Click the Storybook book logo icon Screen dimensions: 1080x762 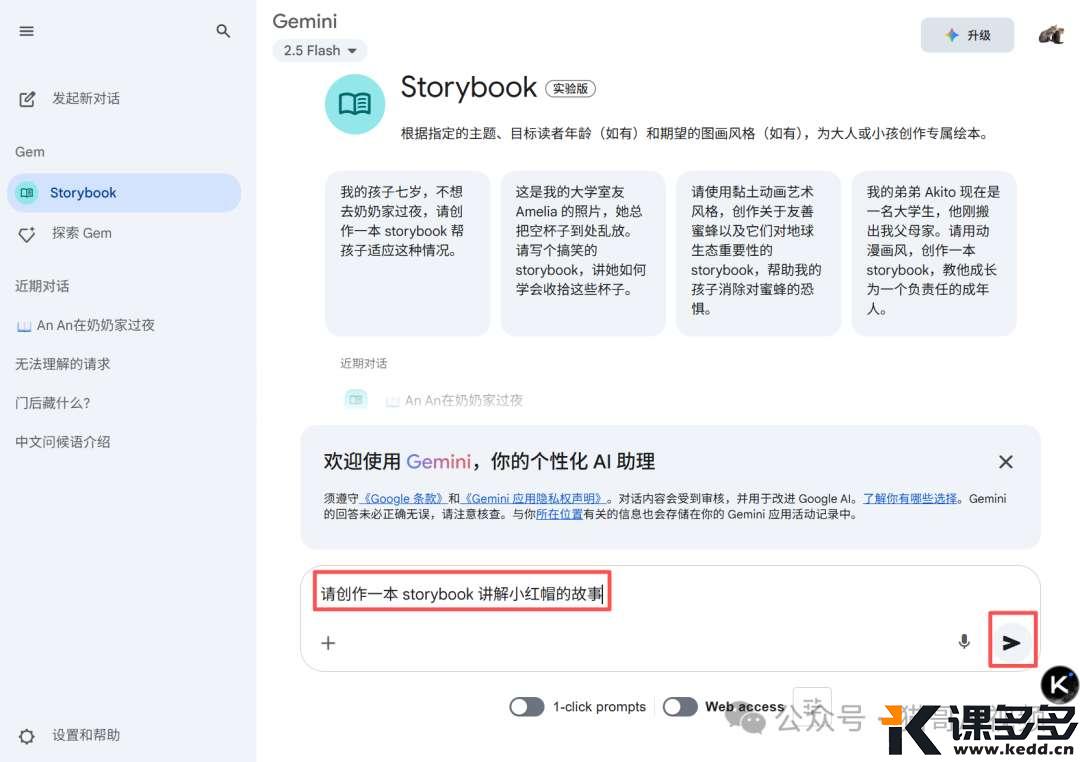pyautogui.click(x=355, y=104)
